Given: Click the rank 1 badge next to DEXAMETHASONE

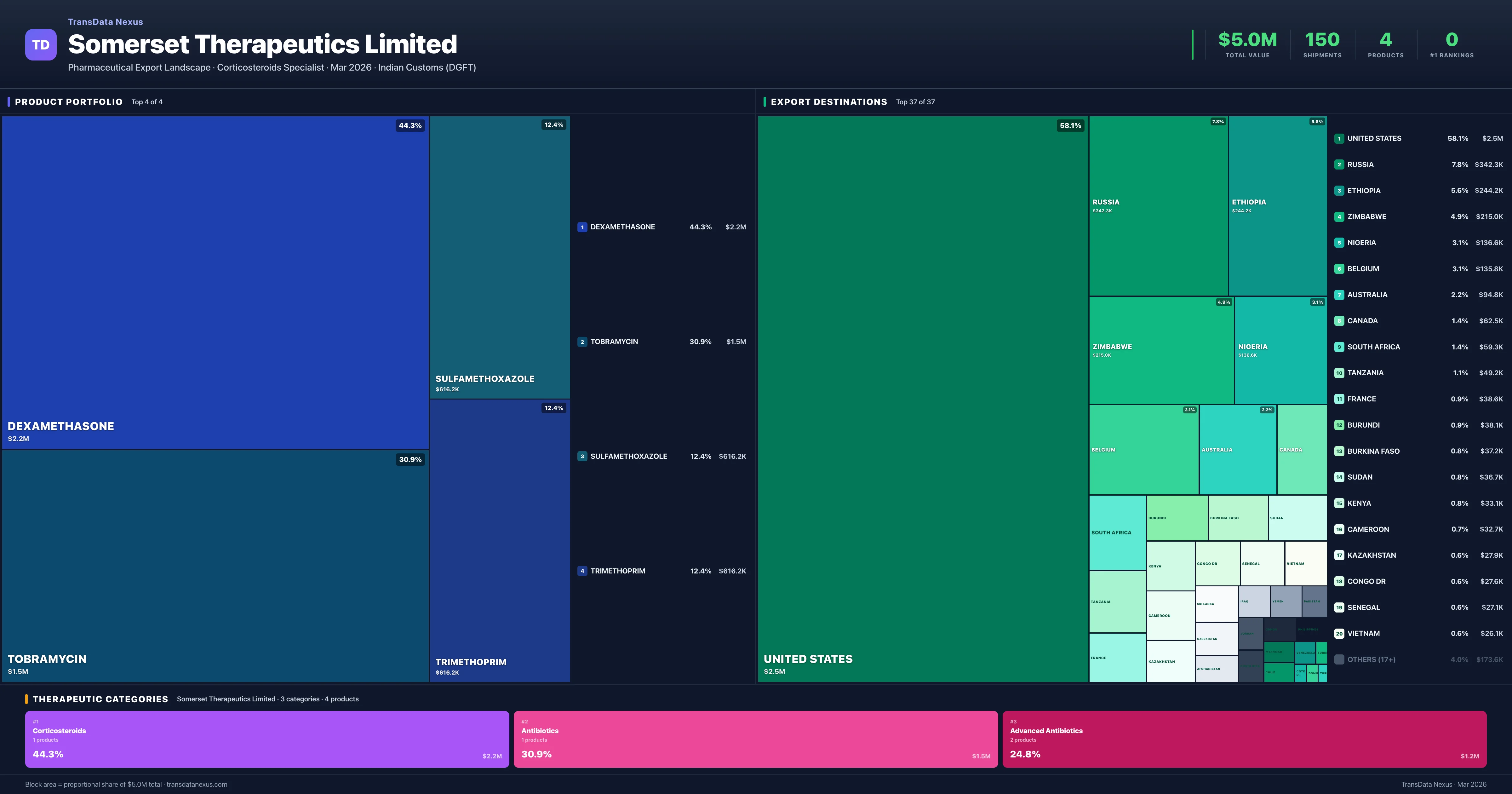Looking at the screenshot, I should [582, 227].
